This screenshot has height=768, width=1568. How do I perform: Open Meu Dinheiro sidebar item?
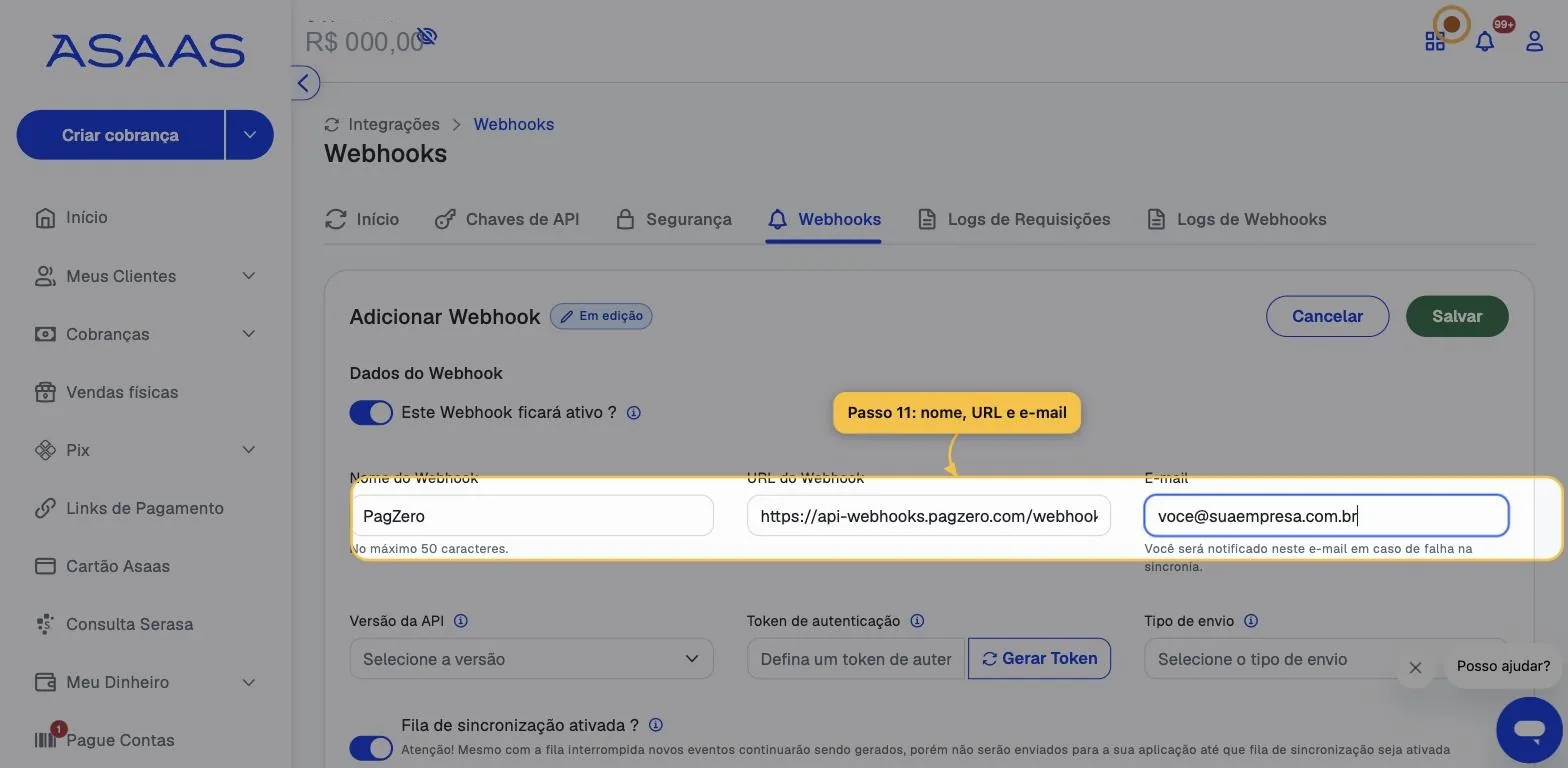pyautogui.click(x=117, y=682)
